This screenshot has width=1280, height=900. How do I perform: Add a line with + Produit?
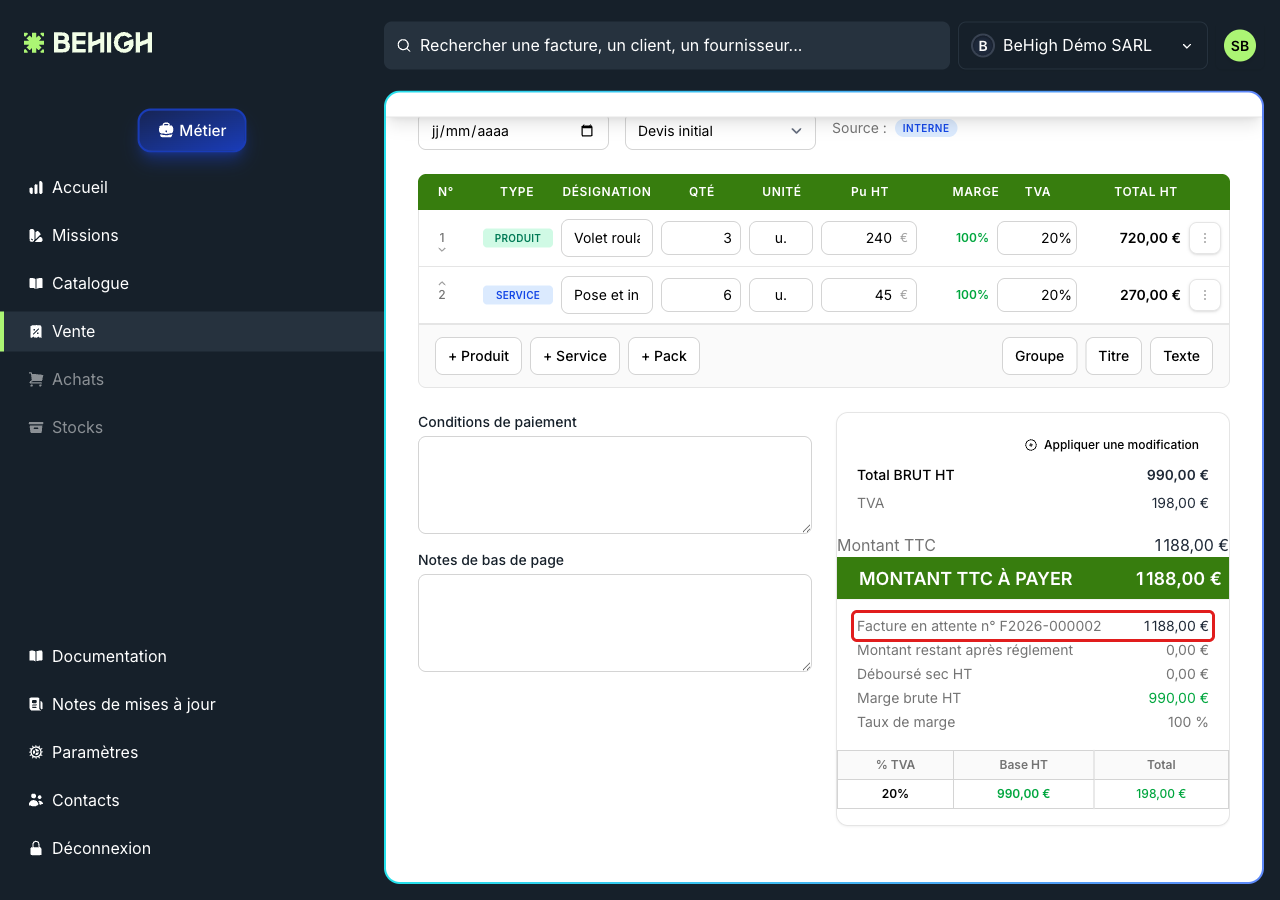coord(478,356)
